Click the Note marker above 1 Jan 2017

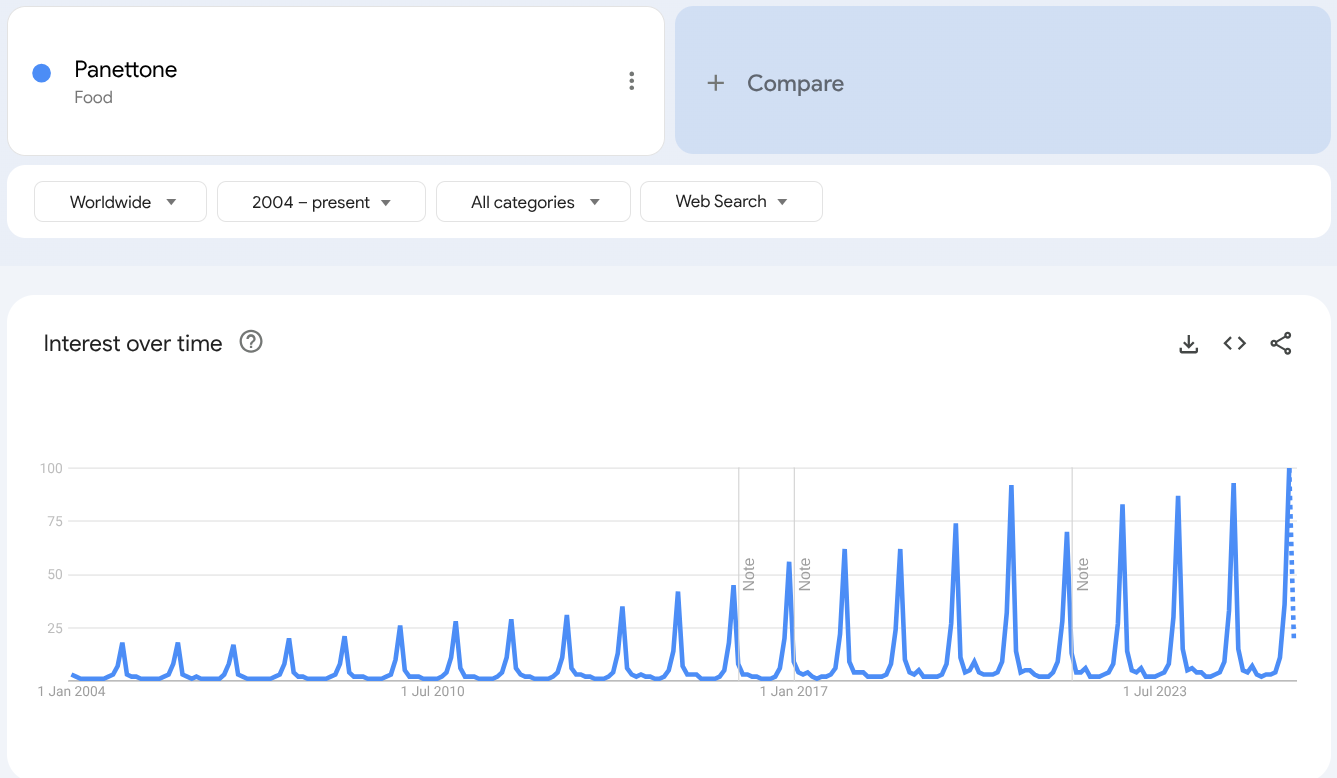pos(805,575)
